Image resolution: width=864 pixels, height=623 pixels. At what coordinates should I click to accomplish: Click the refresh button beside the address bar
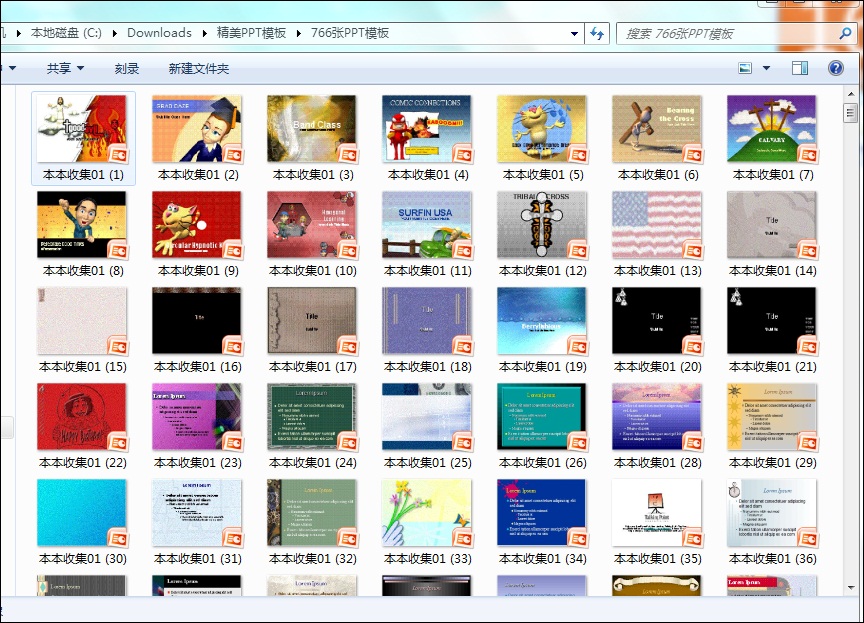point(597,33)
